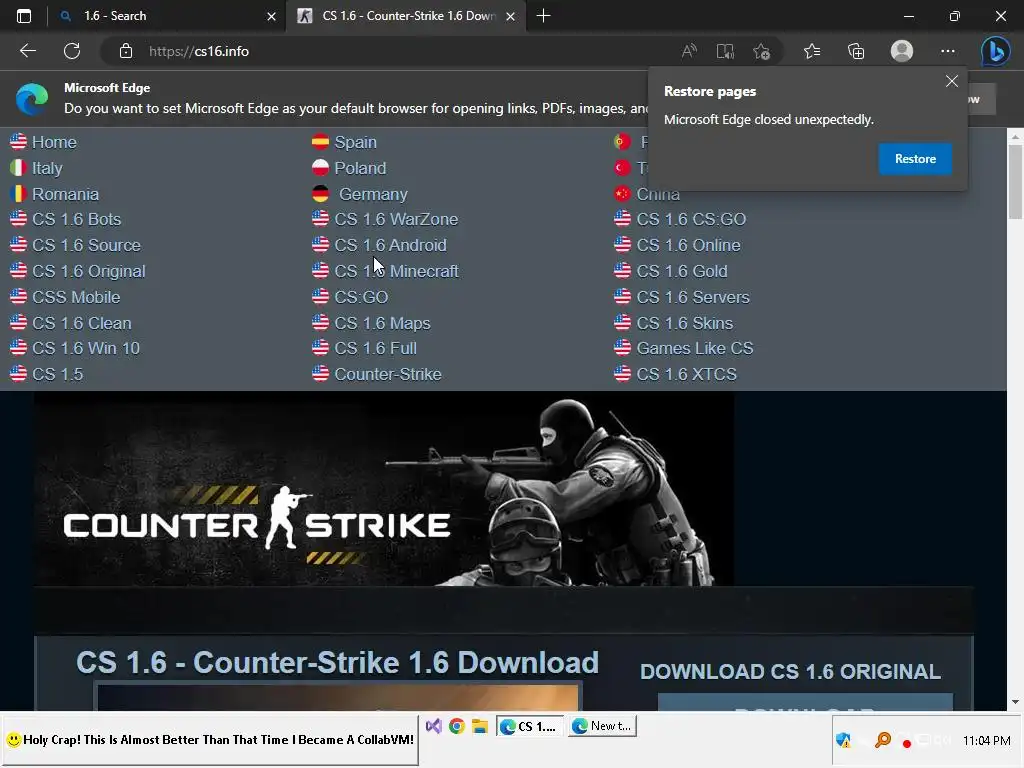Image resolution: width=1024 pixels, height=768 pixels.
Task: Click the address bar URL field
Action: tap(405, 51)
